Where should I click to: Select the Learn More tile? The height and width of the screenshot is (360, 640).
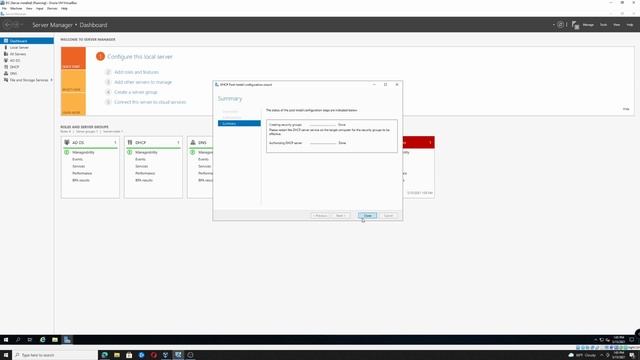[x=73, y=104]
